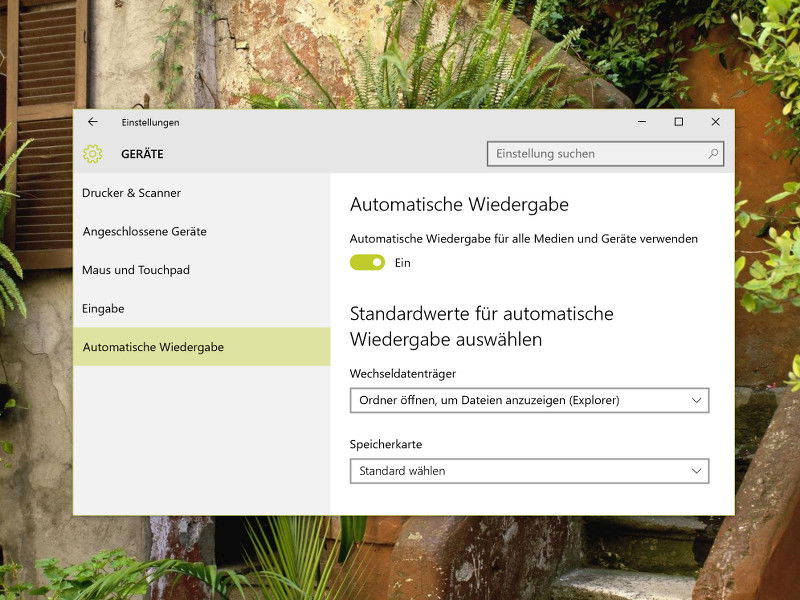Select Drucker & Scanner in sidebar
The width and height of the screenshot is (800, 600).
click(202, 193)
